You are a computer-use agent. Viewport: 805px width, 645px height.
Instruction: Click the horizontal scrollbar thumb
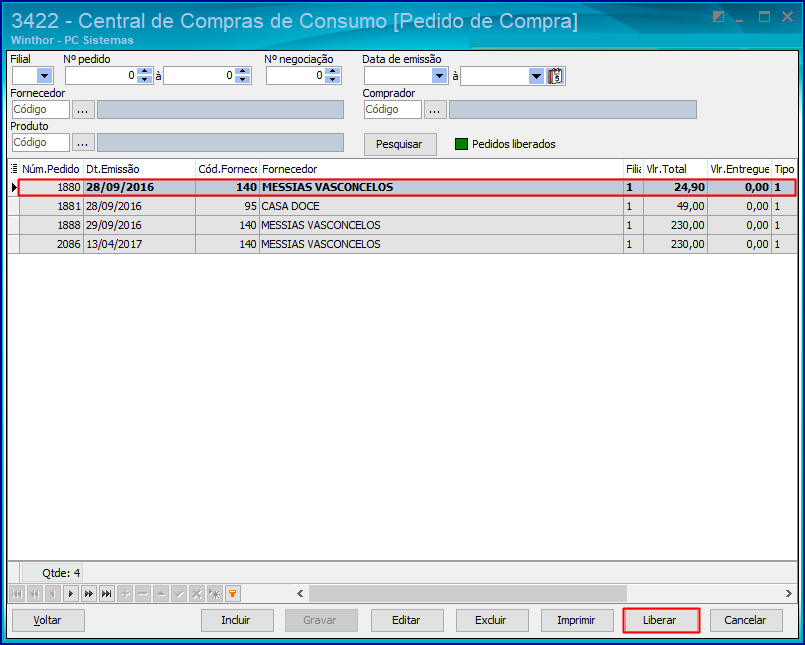(x=467, y=594)
